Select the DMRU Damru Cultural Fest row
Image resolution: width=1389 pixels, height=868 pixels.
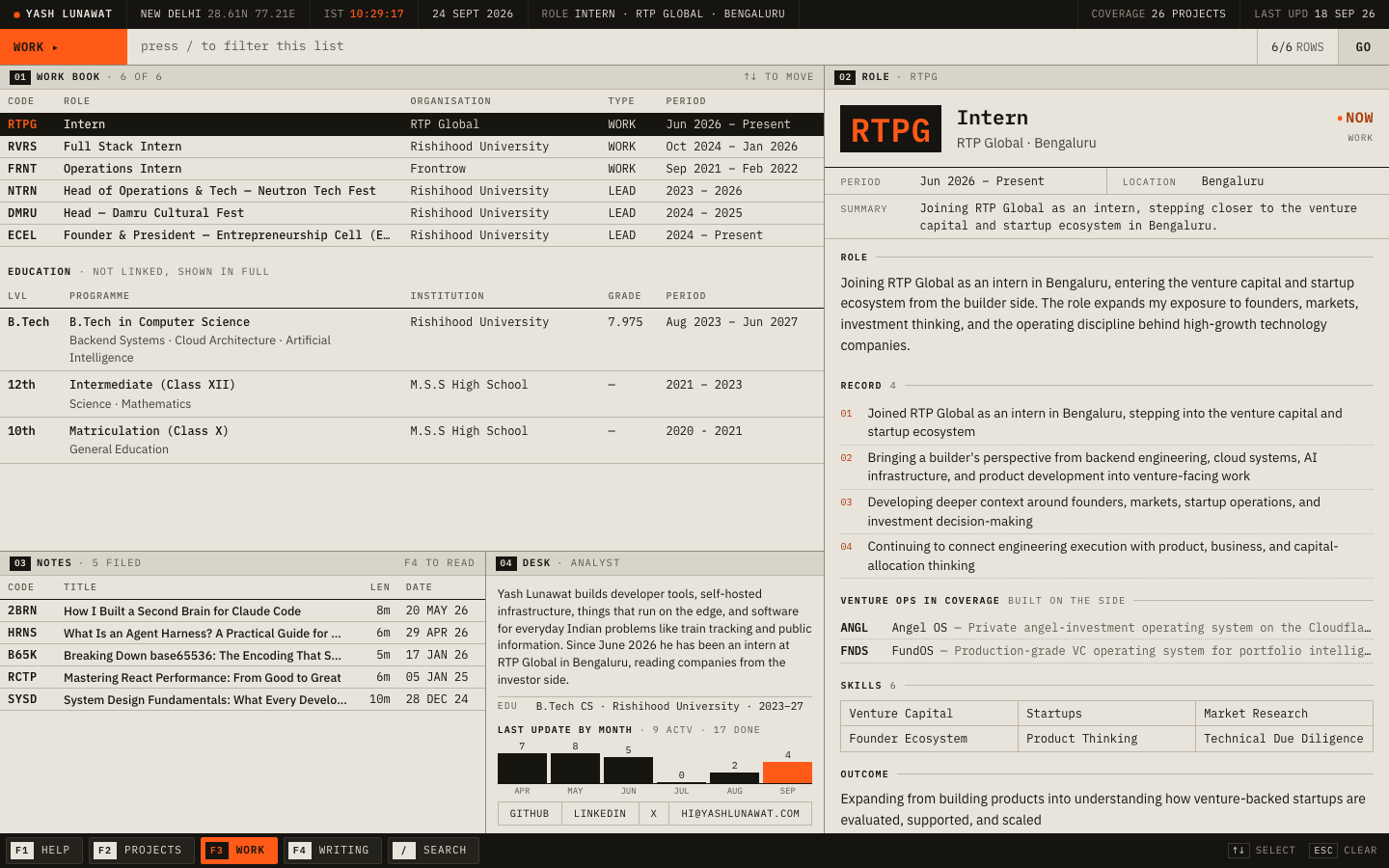point(412,213)
